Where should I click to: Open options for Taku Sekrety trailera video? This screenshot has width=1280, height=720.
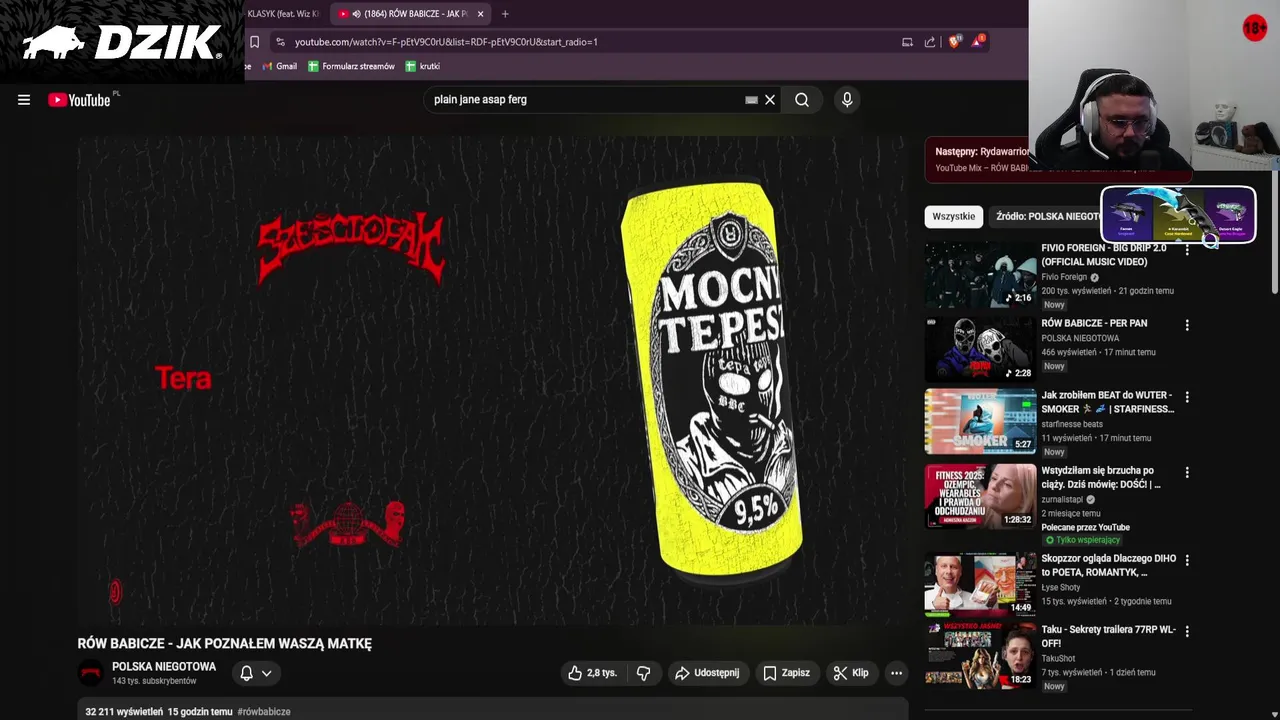tap(1187, 631)
